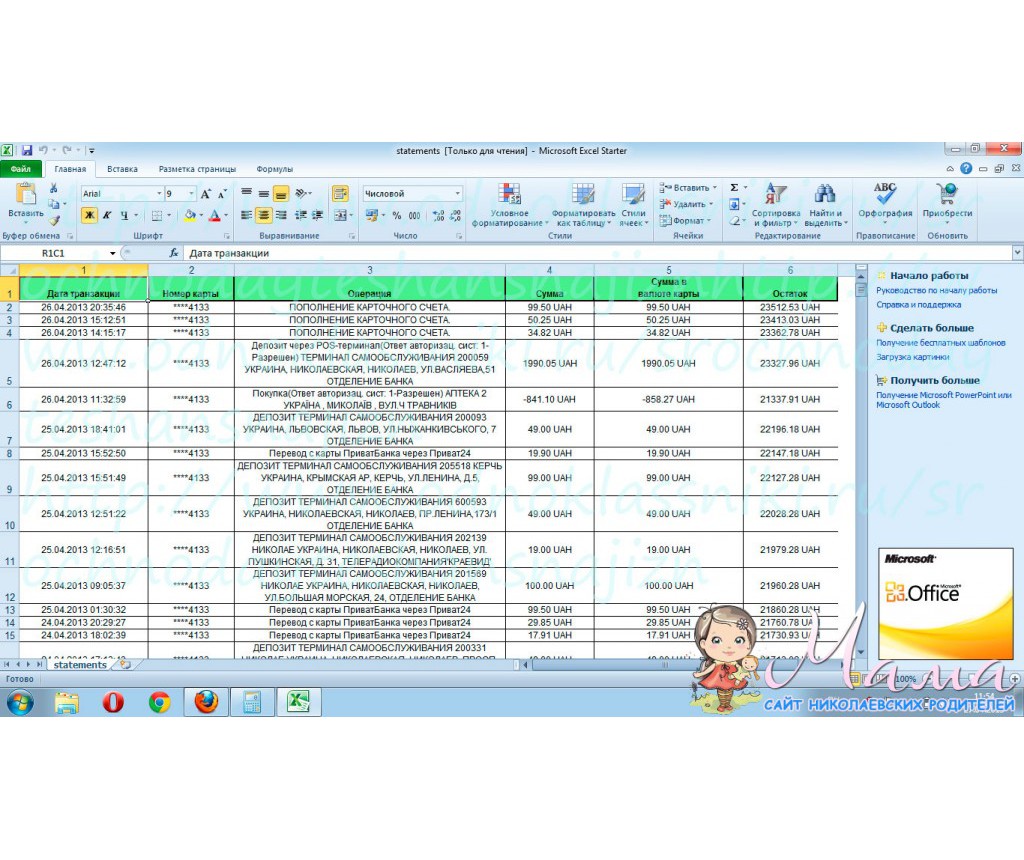This screenshot has height=860, width=1024.
Task: Click the Purchase (Приобрести) cart icon
Action: 946,203
